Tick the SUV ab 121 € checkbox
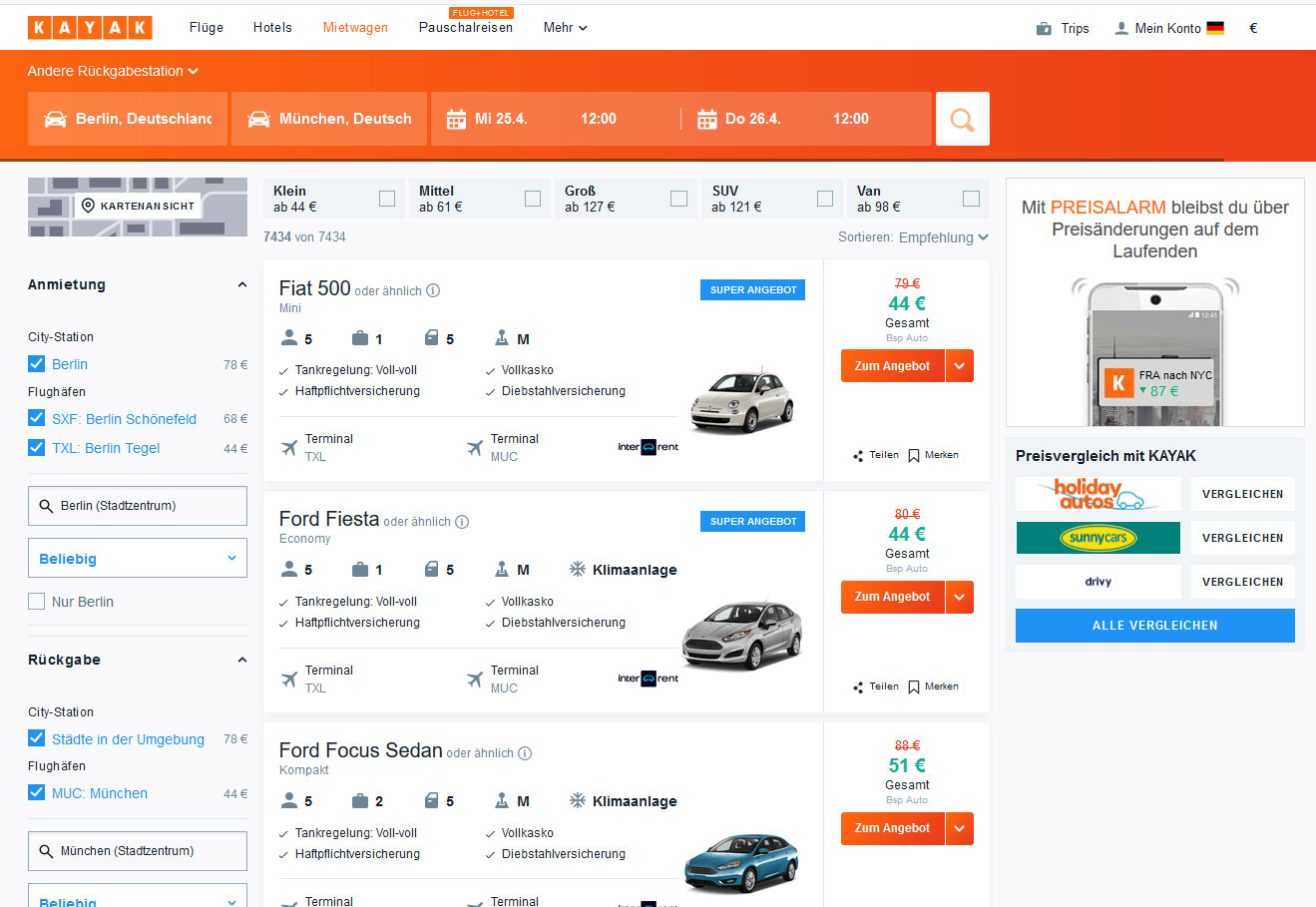The height and width of the screenshot is (907, 1316). pos(825,199)
